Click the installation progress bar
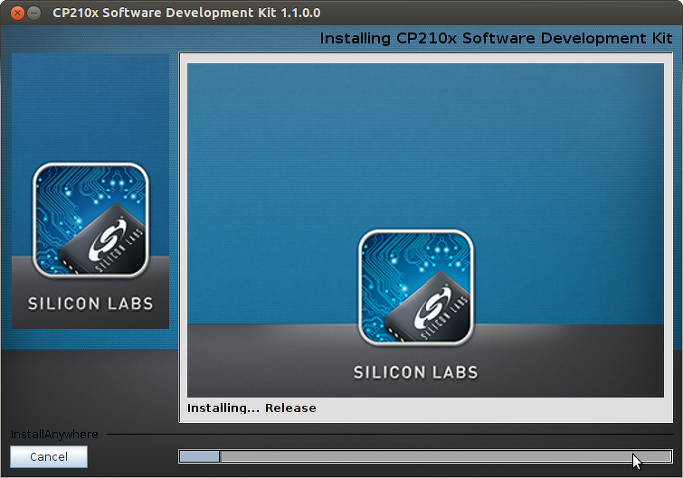 [425, 457]
